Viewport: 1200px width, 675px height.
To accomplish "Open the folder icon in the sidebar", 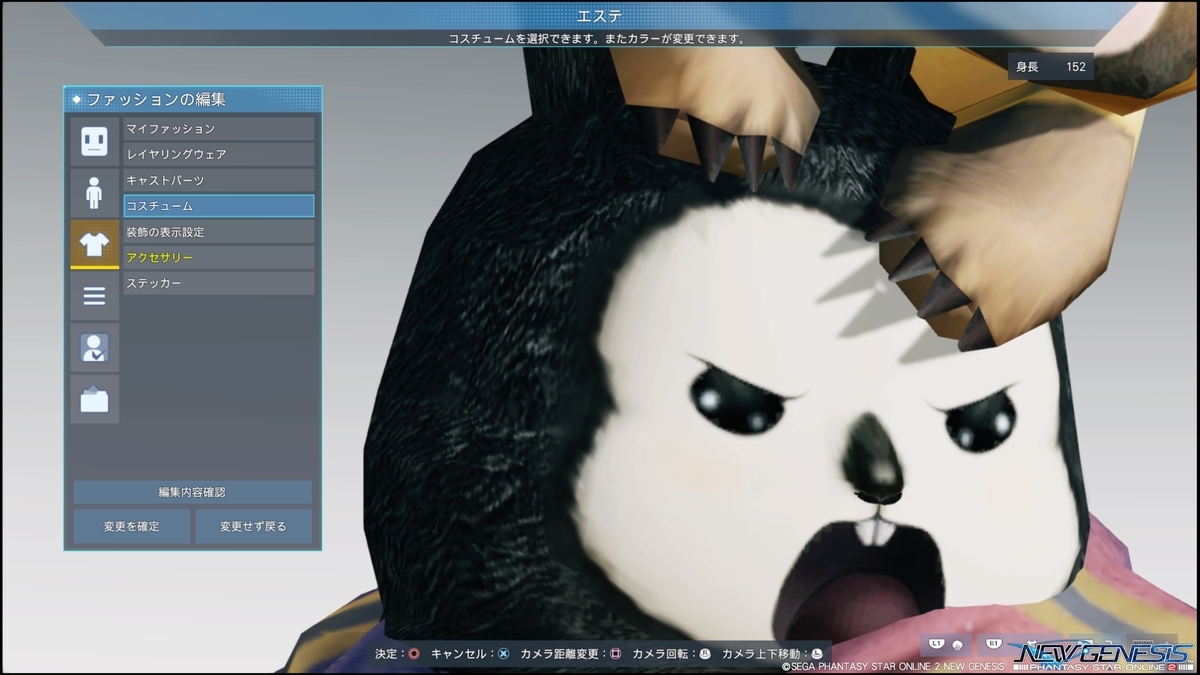I will 94,400.
